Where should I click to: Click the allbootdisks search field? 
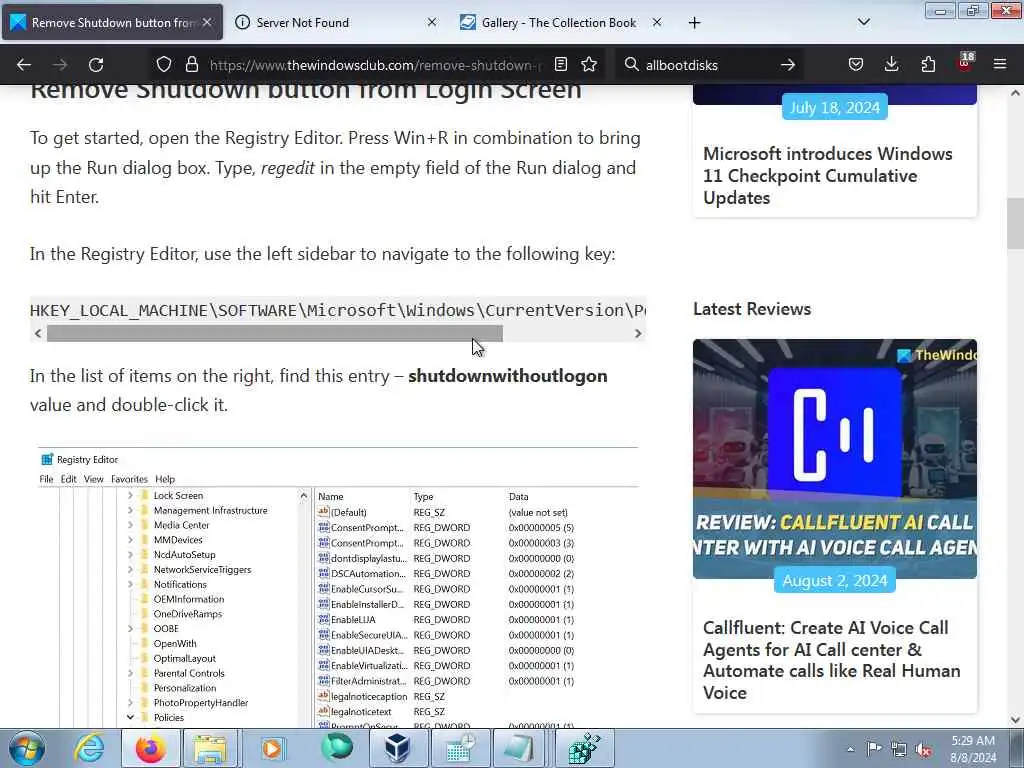click(709, 65)
